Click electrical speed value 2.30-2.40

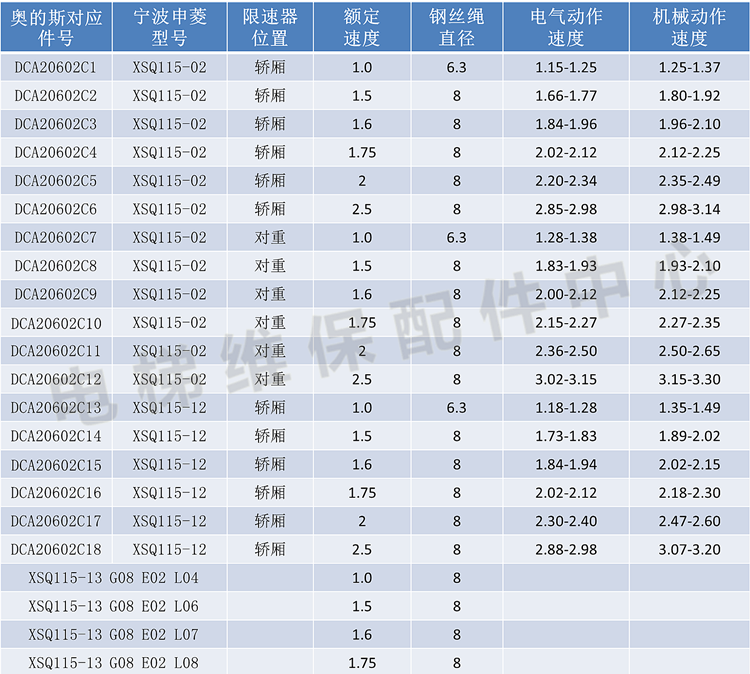566,521
